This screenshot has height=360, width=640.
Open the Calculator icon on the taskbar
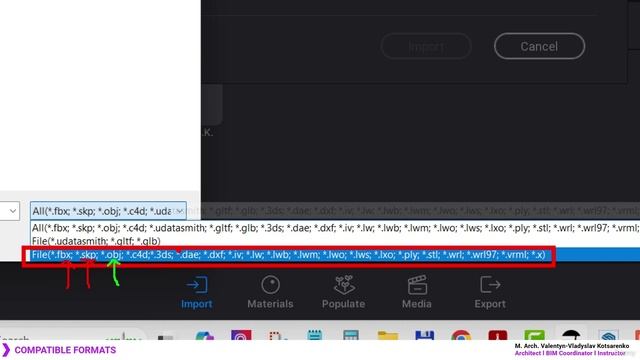pos(351,335)
